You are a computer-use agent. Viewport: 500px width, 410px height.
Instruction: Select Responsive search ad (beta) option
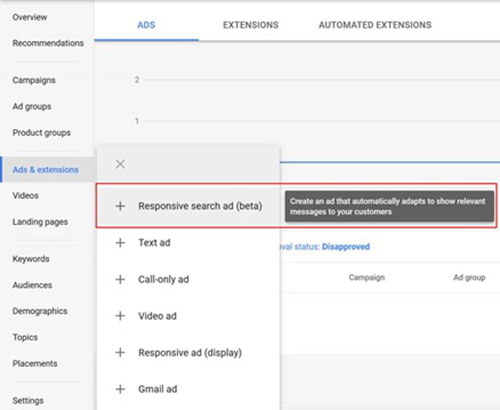click(188, 206)
